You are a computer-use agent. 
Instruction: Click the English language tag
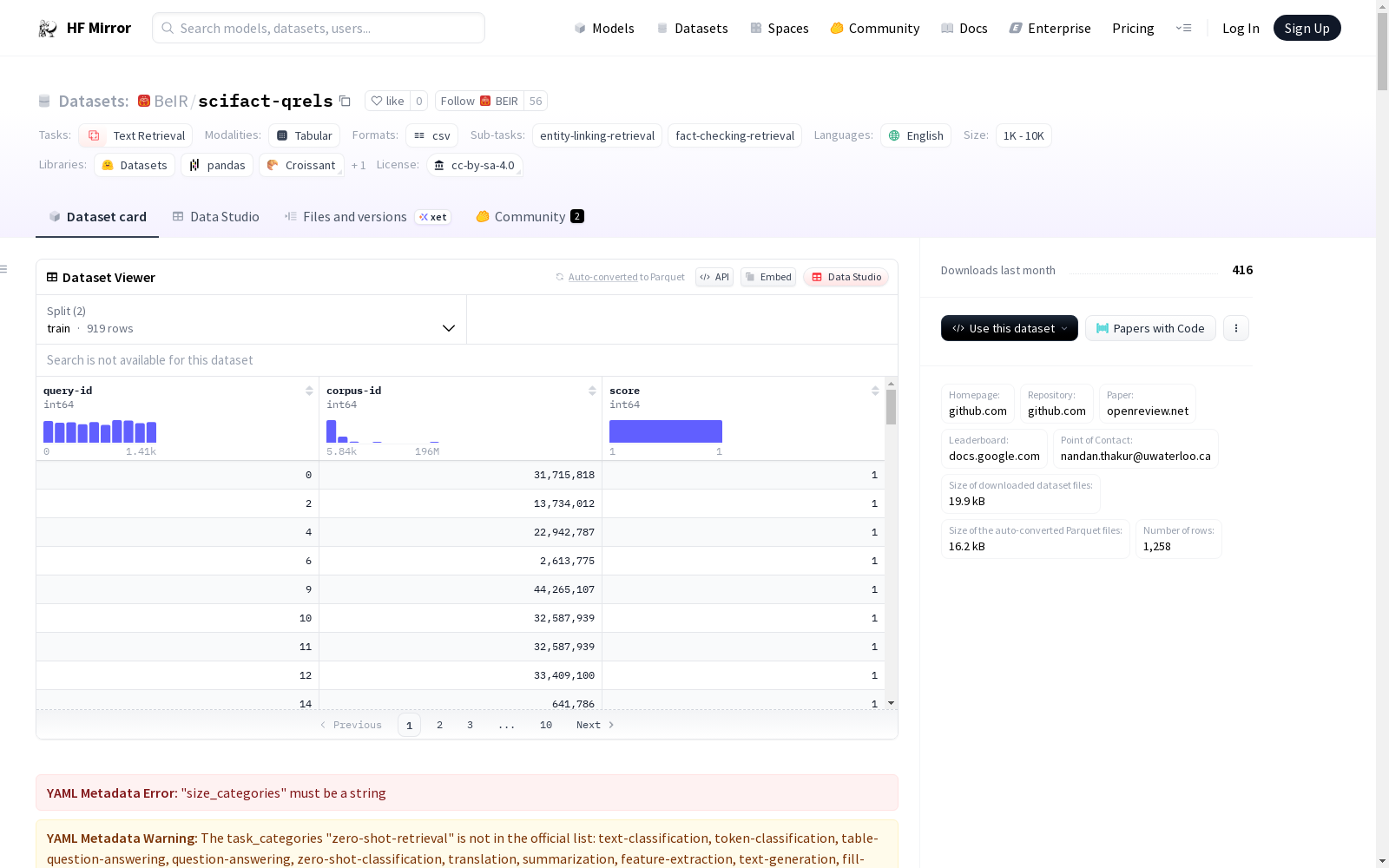point(916,135)
